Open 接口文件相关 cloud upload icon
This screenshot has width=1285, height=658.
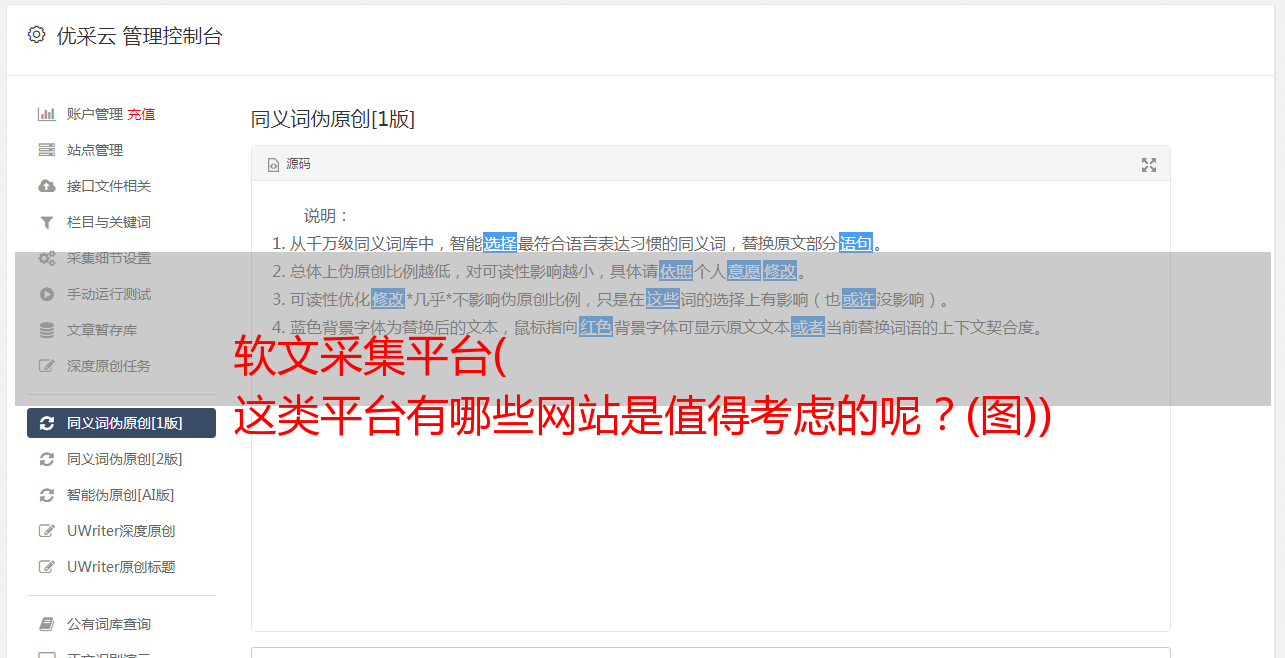tap(46, 186)
